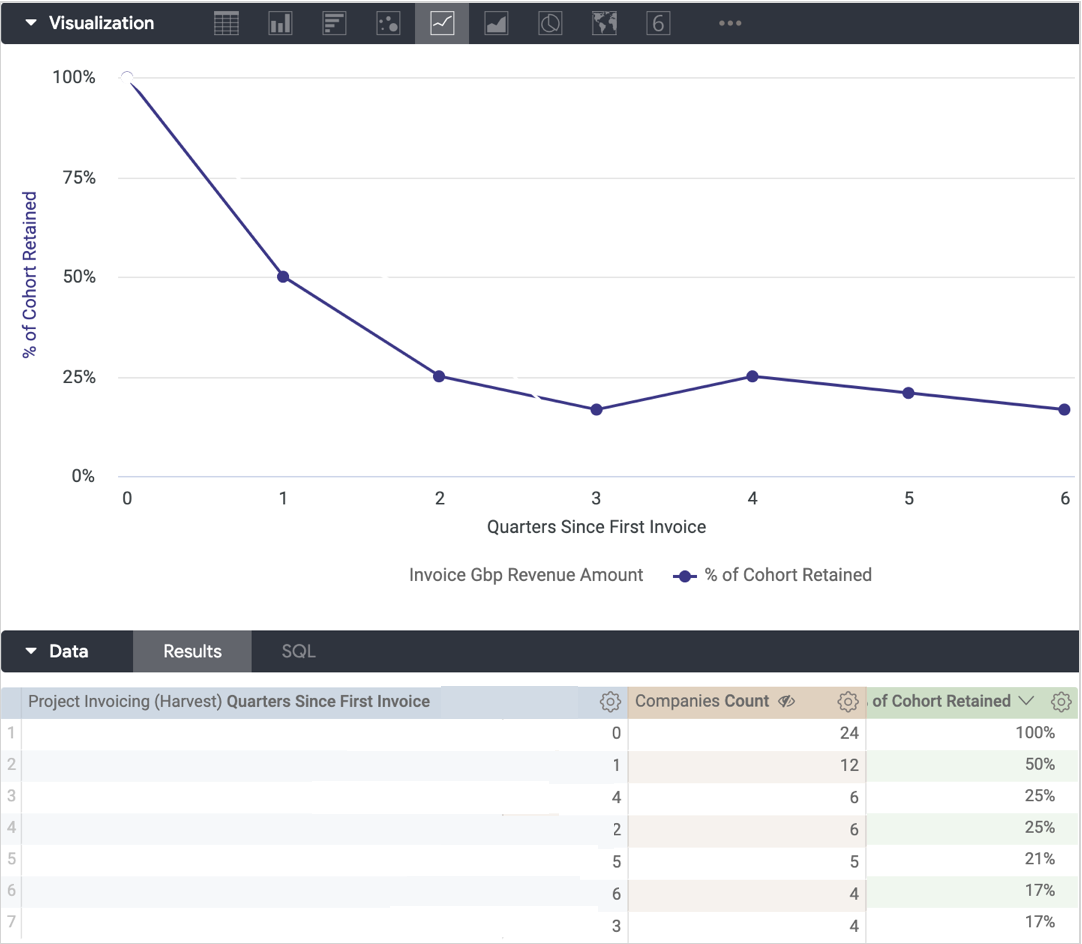Pick the single value visualization icon
The image size is (1082, 944).
click(x=658, y=23)
